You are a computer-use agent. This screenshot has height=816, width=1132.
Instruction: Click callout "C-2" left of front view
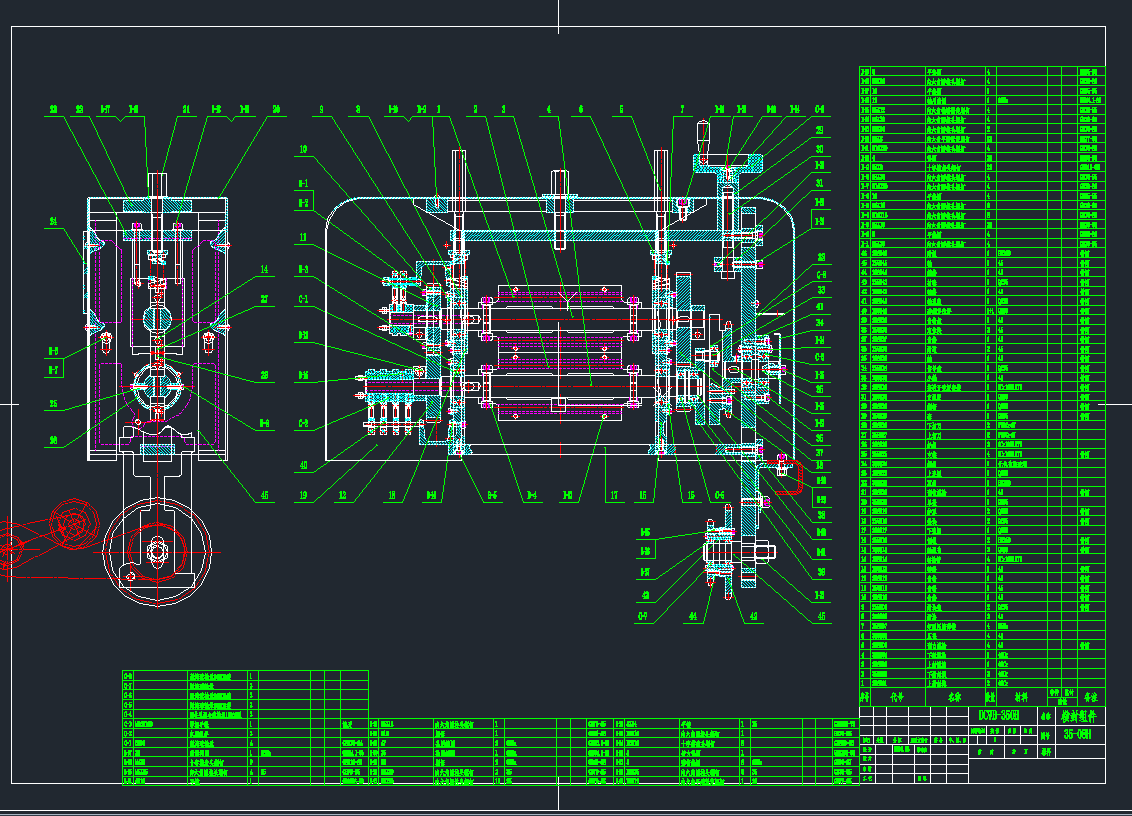click(x=303, y=423)
